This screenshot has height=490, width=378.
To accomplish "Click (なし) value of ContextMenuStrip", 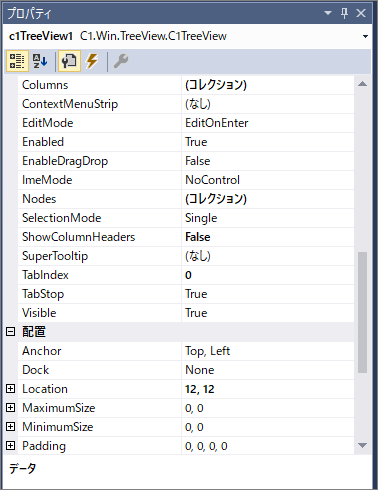I will tap(198, 104).
